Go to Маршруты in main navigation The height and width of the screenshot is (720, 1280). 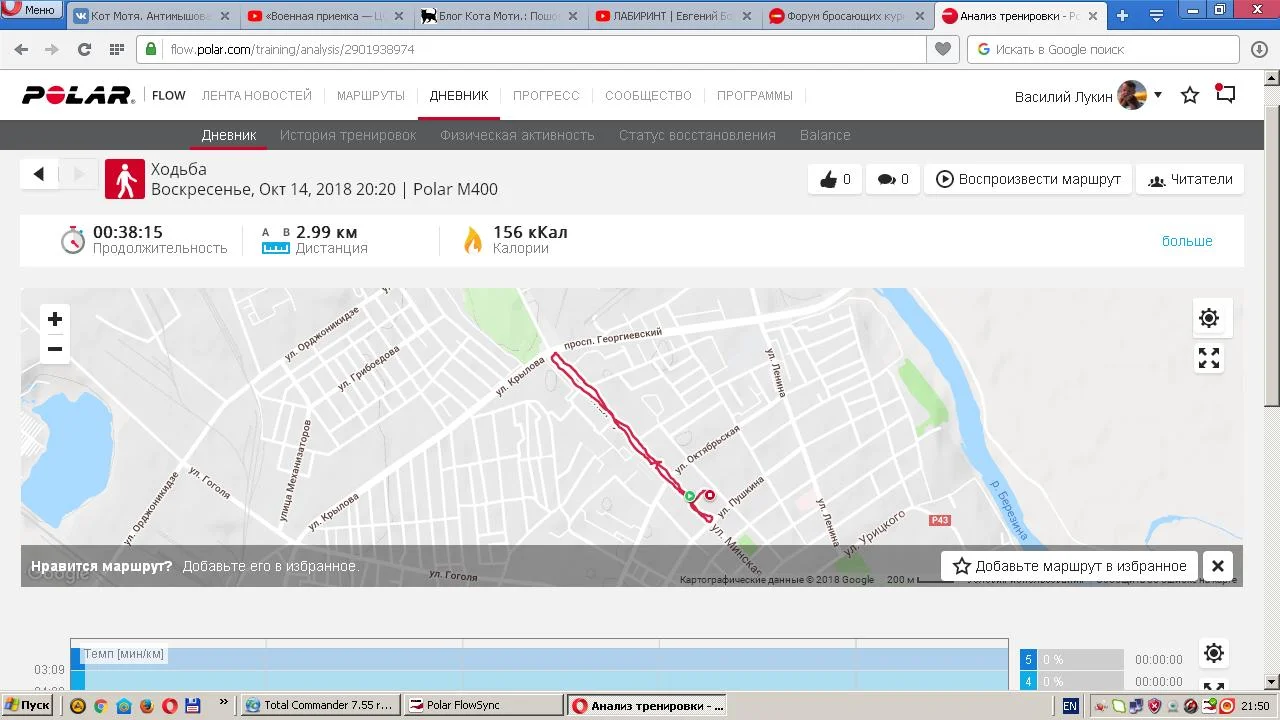pos(371,96)
